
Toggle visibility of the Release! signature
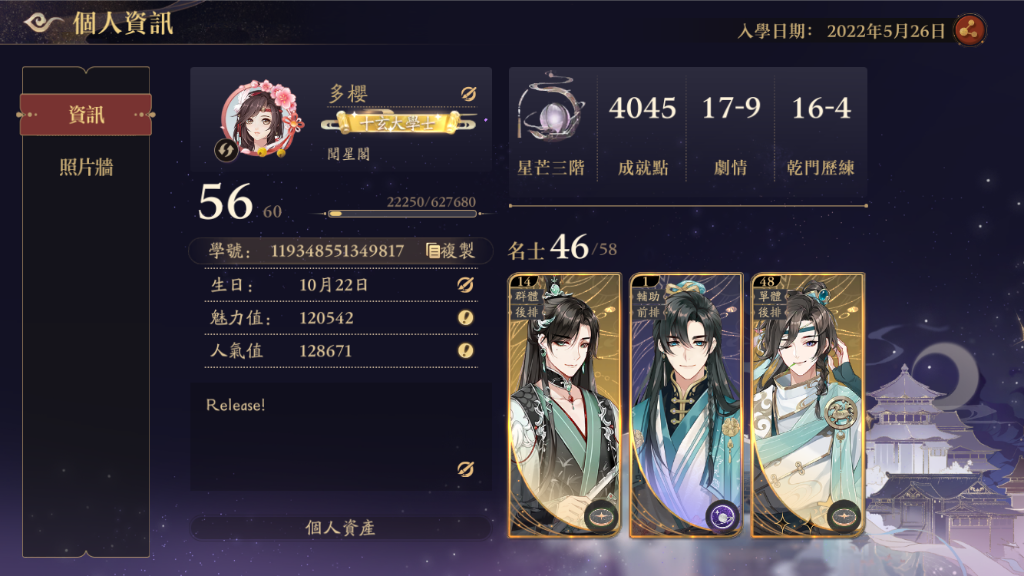[465, 469]
